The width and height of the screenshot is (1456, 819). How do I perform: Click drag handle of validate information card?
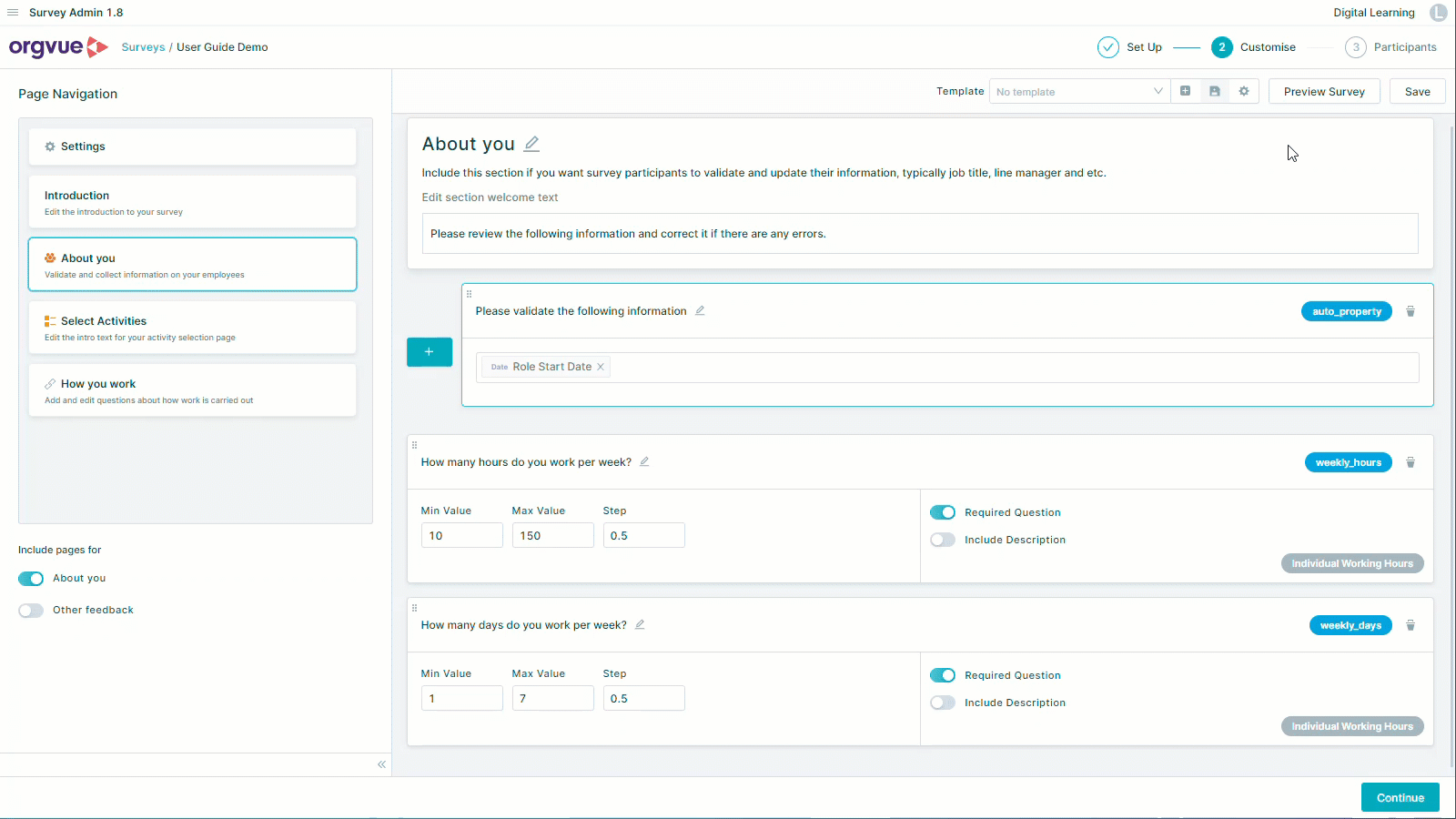(469, 294)
